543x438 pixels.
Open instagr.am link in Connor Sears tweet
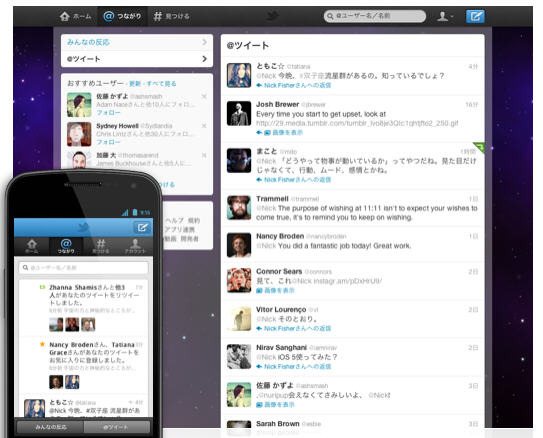[347, 281]
